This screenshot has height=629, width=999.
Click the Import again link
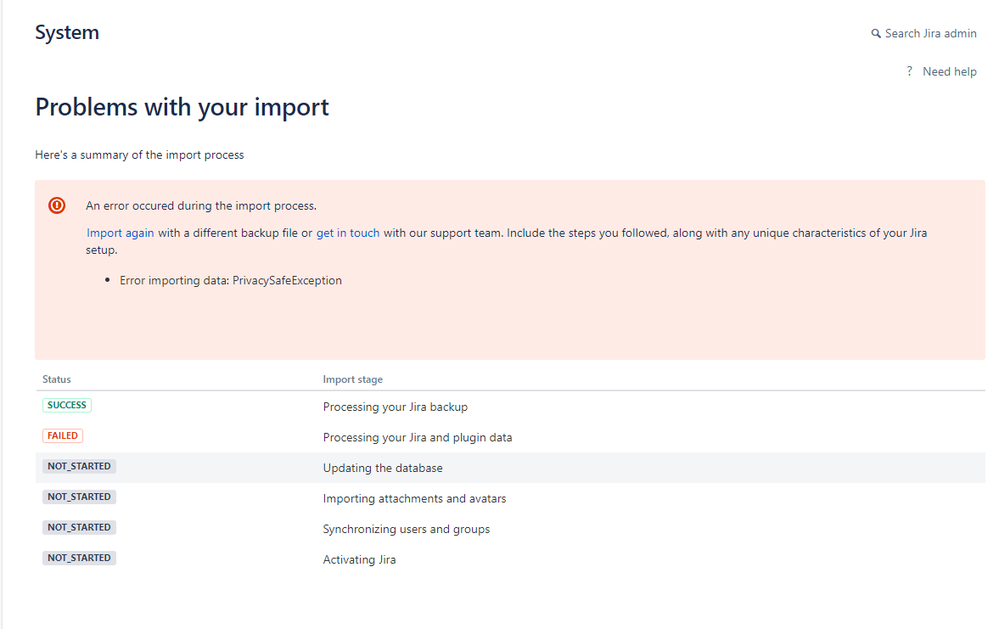[x=120, y=233]
